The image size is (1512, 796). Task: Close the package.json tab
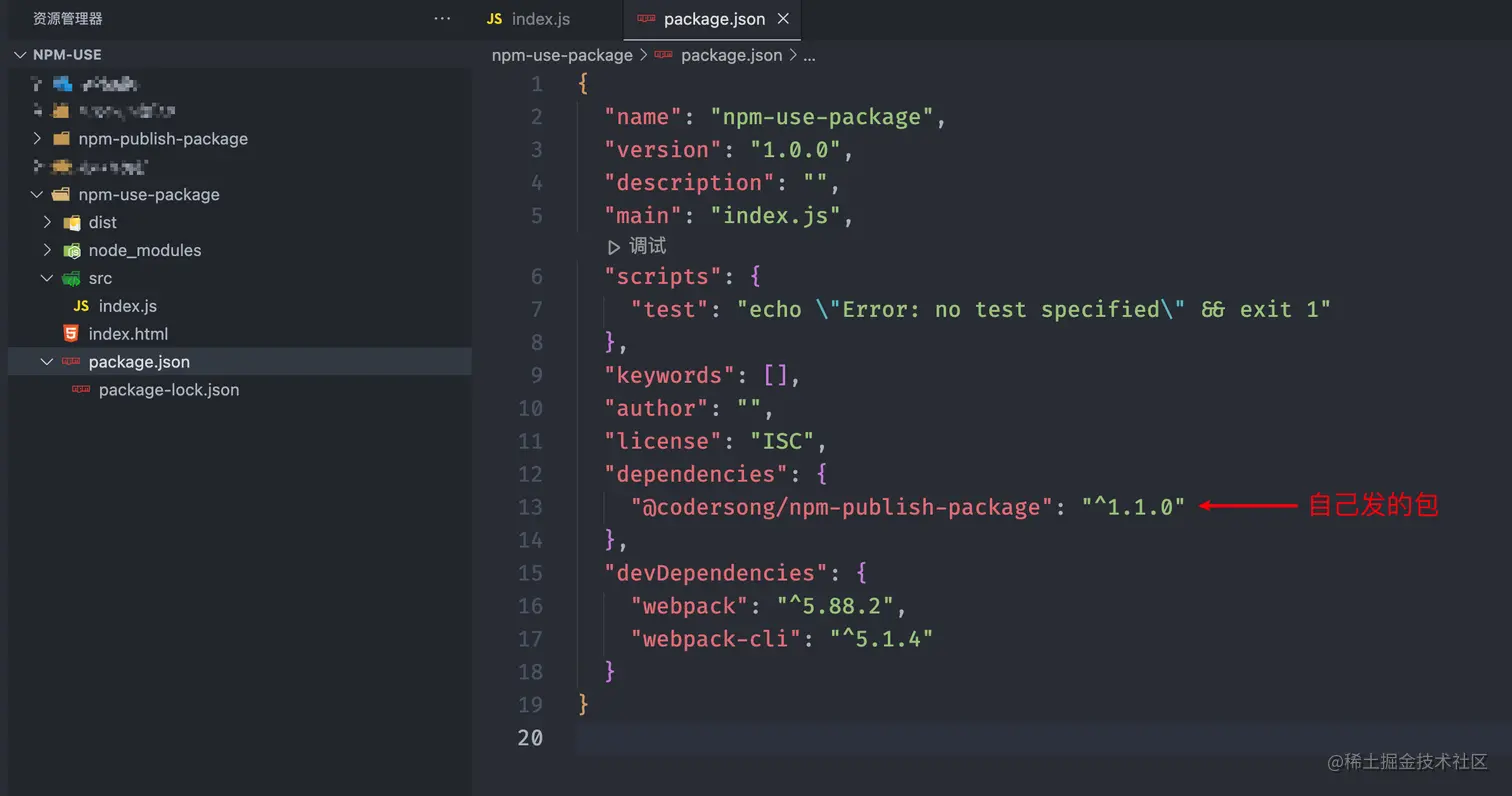(783, 19)
